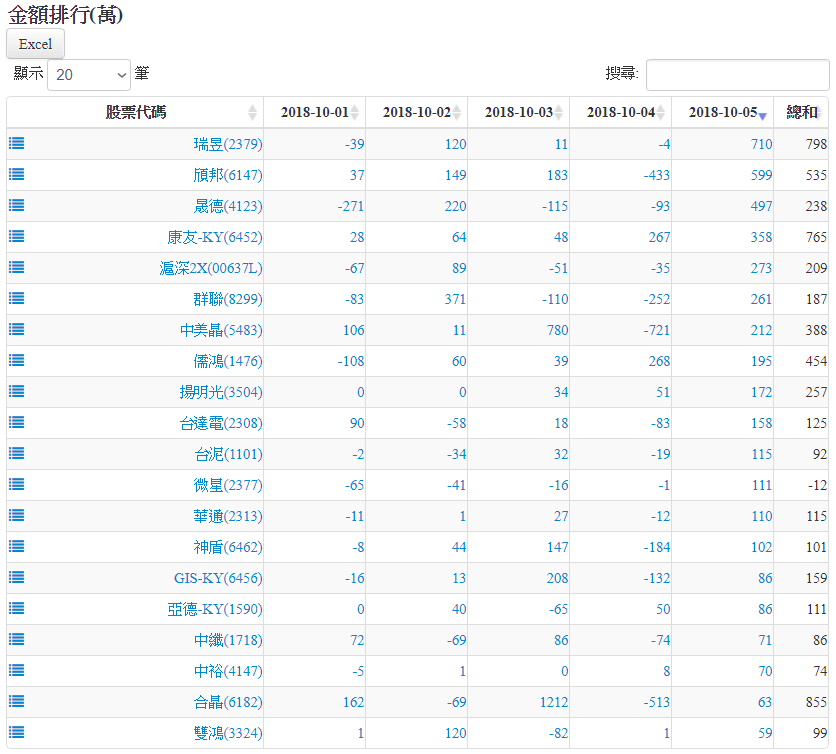Open 滬深2X(00637L) stock link

point(210,268)
